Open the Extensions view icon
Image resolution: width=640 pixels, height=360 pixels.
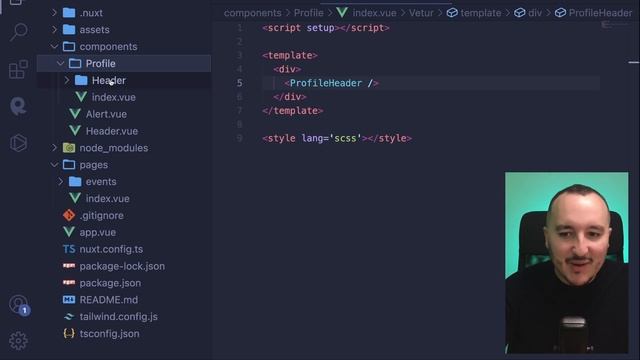(18, 69)
